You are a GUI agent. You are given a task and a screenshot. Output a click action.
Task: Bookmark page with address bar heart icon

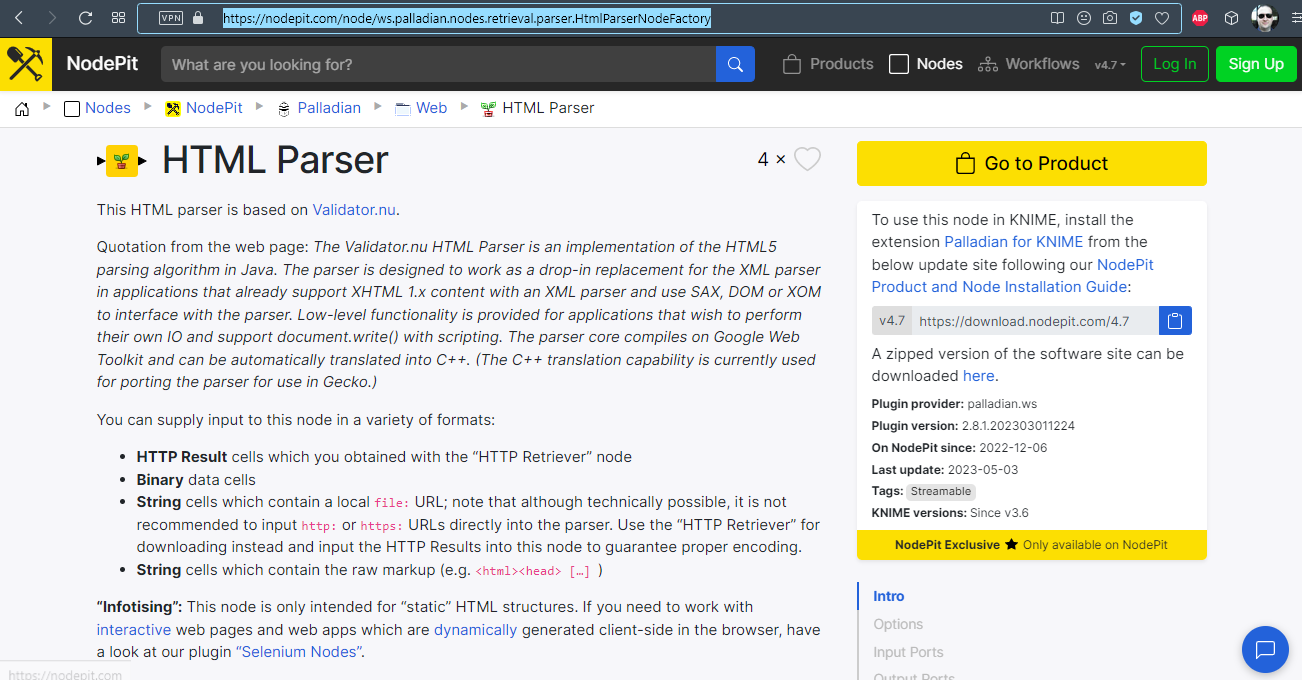coord(1162,18)
